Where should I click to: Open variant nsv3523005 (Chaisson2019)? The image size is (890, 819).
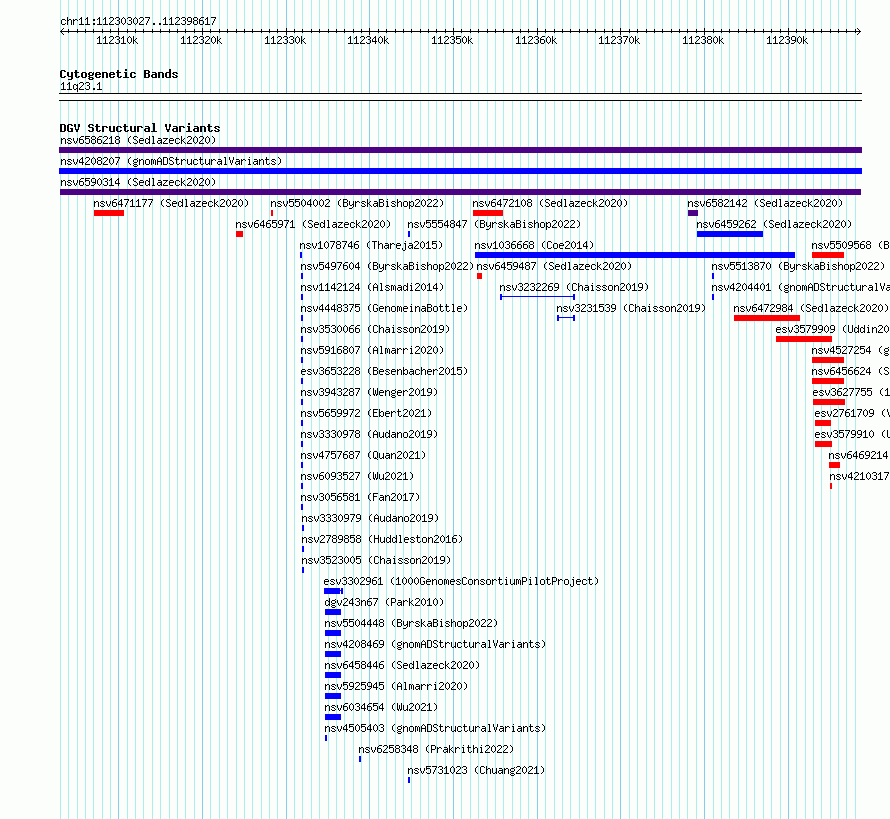[x=376, y=560]
